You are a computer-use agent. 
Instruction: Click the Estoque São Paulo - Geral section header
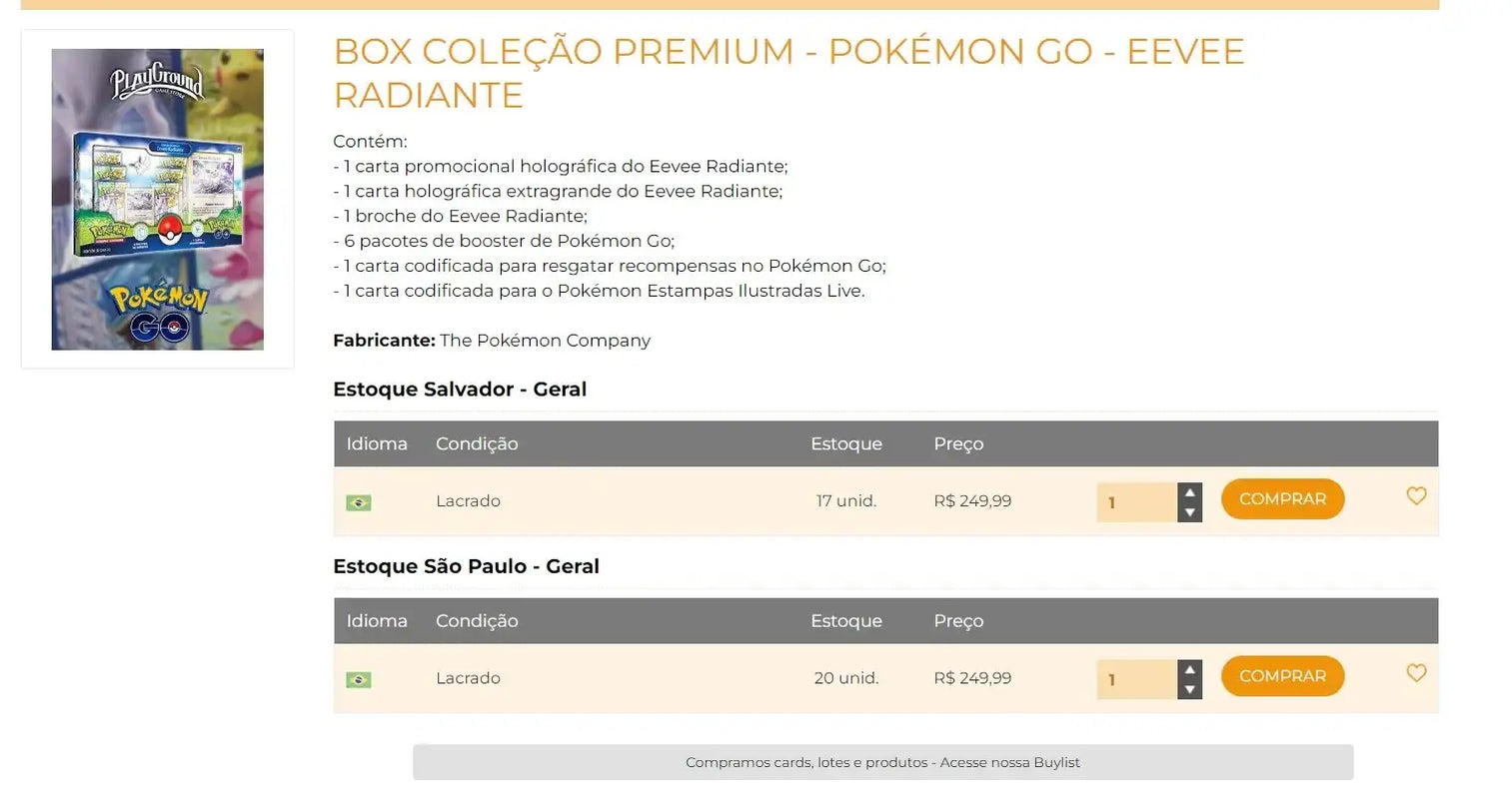[466, 565]
